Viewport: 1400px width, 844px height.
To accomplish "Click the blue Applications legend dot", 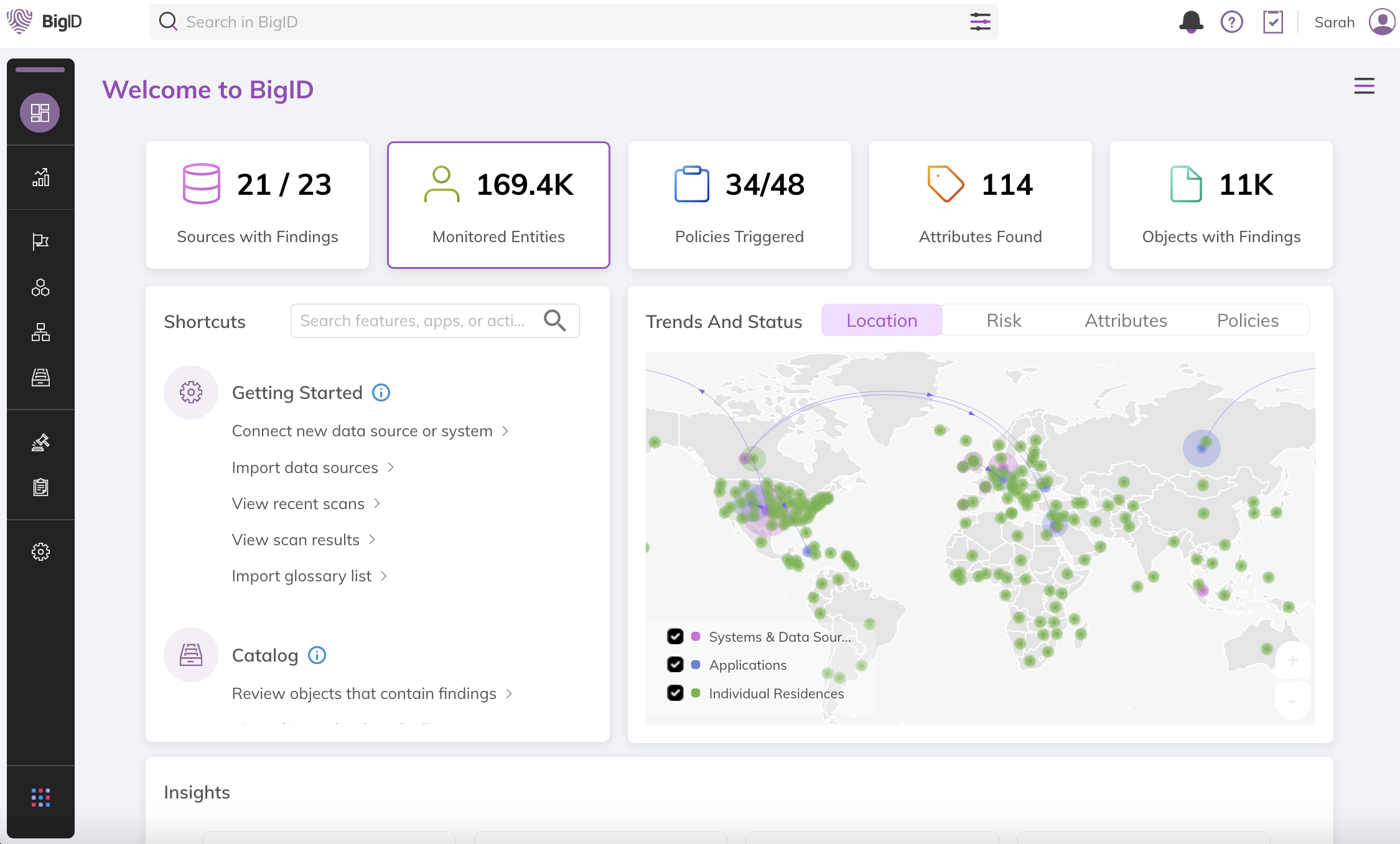I will (x=696, y=664).
